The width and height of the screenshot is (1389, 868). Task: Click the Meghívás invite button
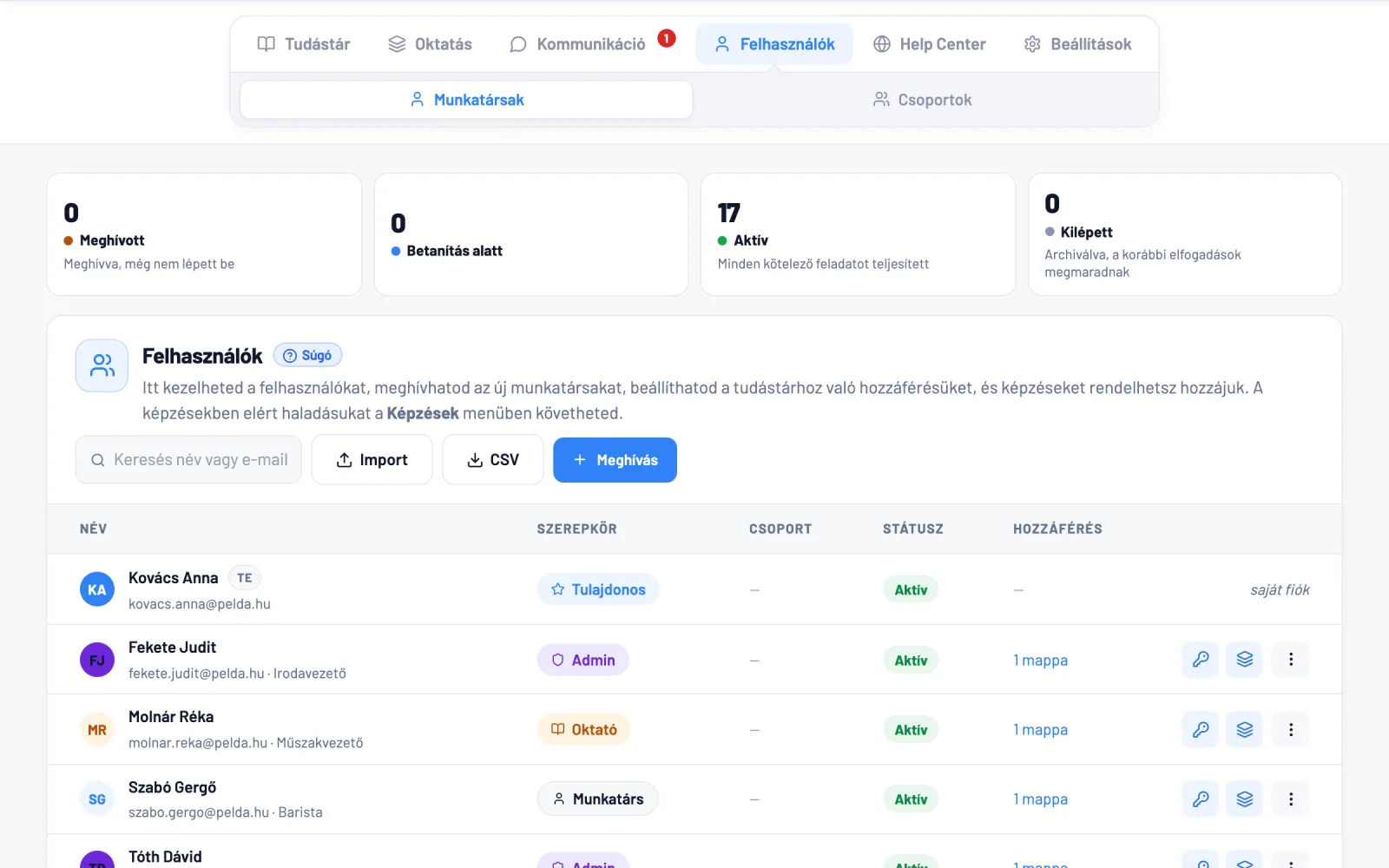pyautogui.click(x=615, y=460)
